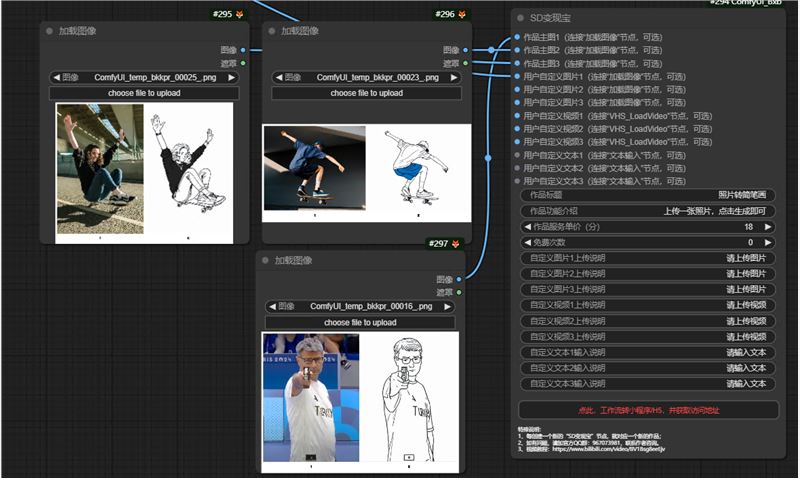Edit the 自定义文本3输入说明 field
Image resolution: width=800 pixels, height=478 pixels.
[x=648, y=384]
